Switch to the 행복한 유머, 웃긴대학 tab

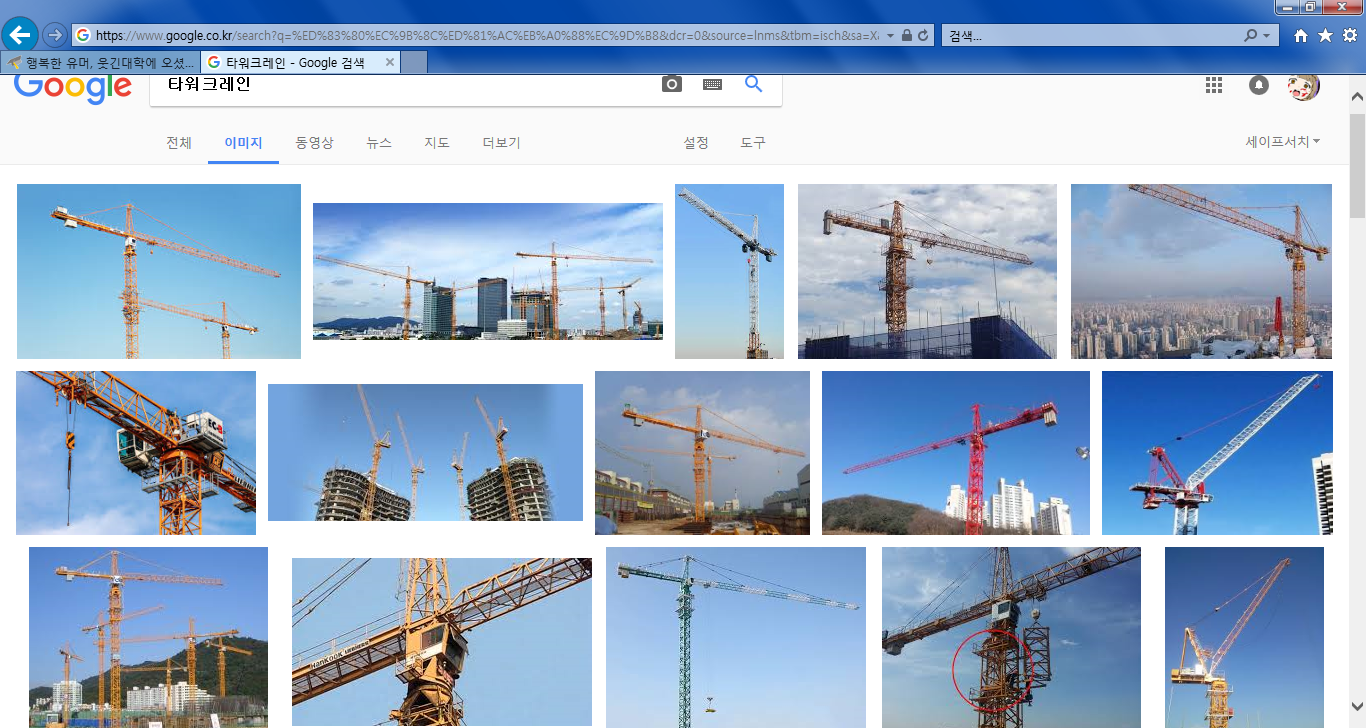(x=100, y=62)
